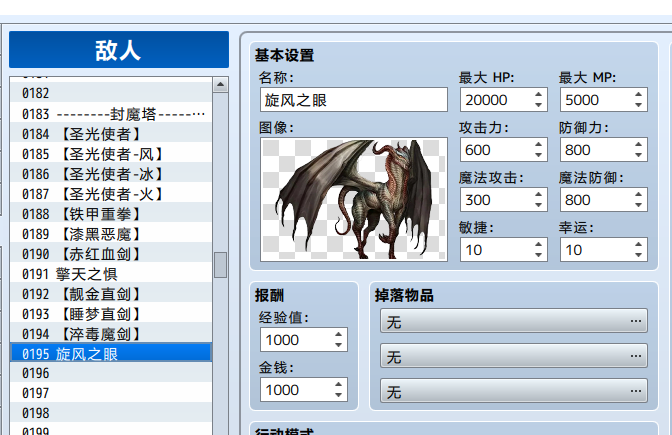672x435 pixels.
Task: Increase 经验值 with up arrow
Action: point(339,334)
